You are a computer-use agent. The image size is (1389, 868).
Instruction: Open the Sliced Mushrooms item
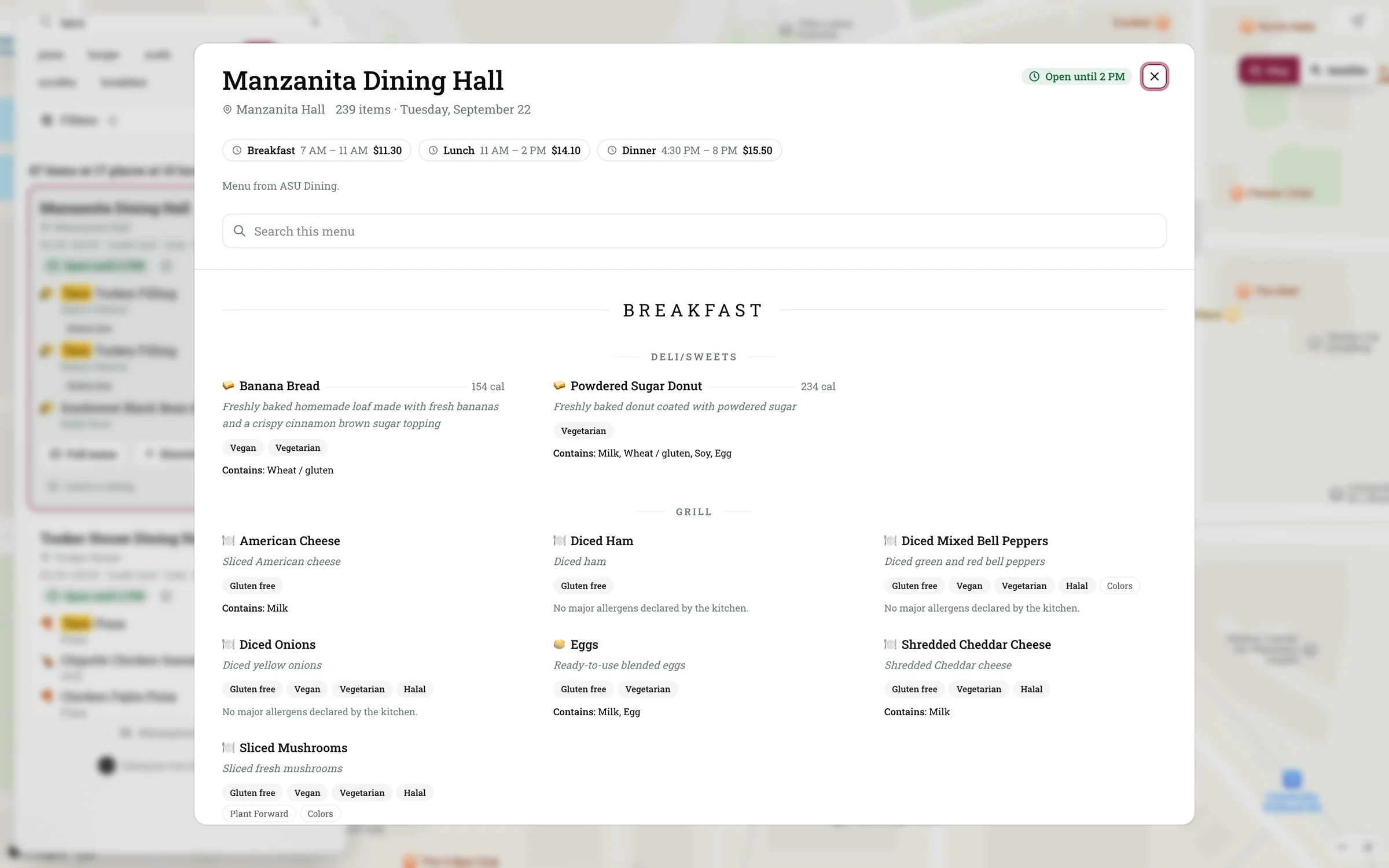coord(293,748)
